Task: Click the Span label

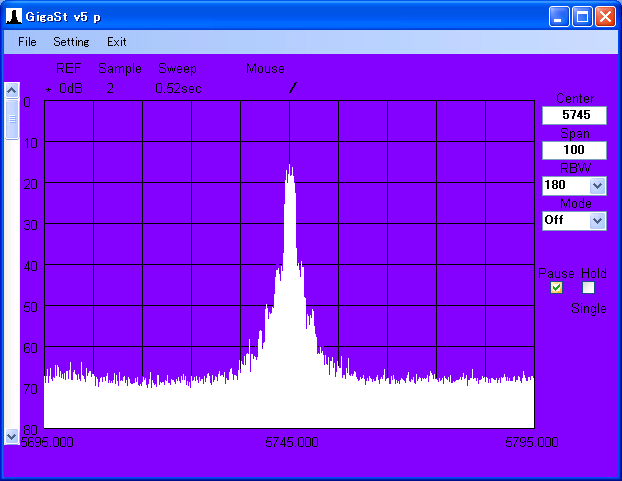Action: point(575,134)
